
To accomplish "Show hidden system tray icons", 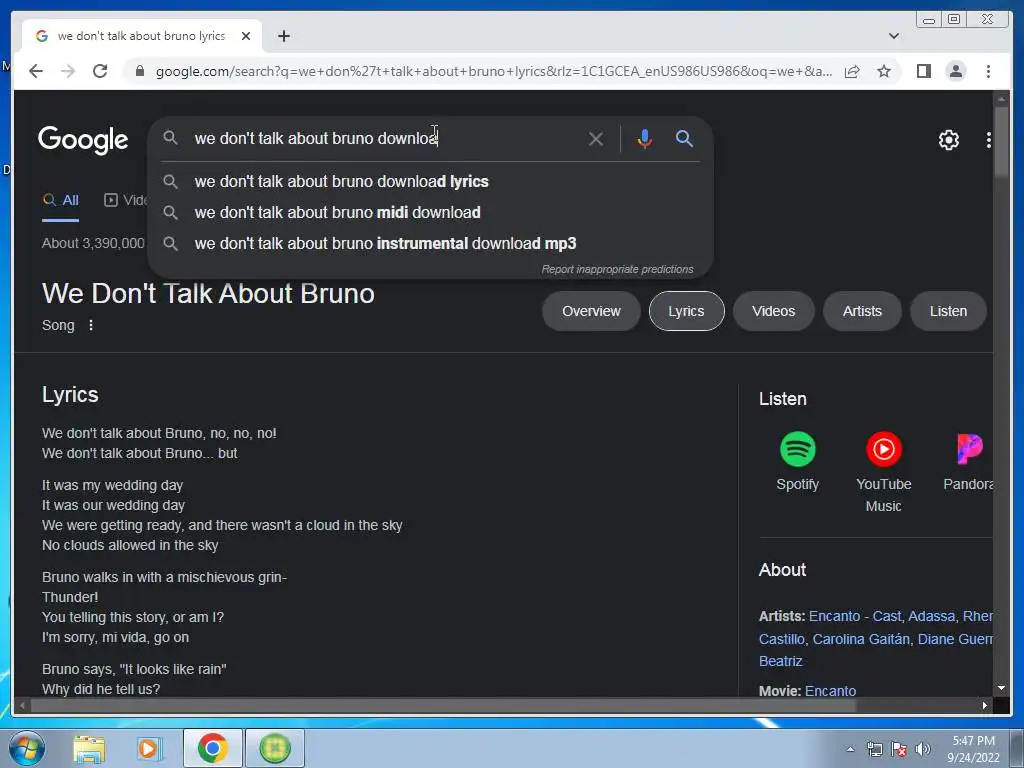I will (850, 749).
